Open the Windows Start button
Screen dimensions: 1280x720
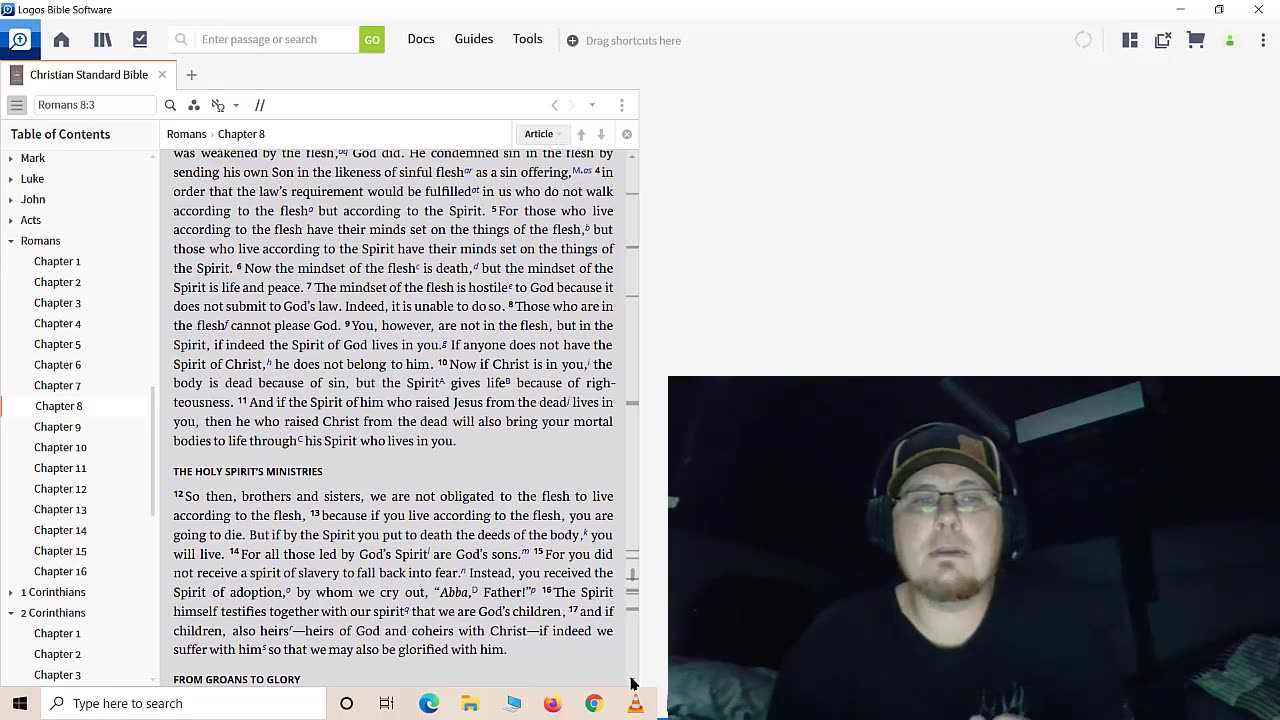coord(20,703)
